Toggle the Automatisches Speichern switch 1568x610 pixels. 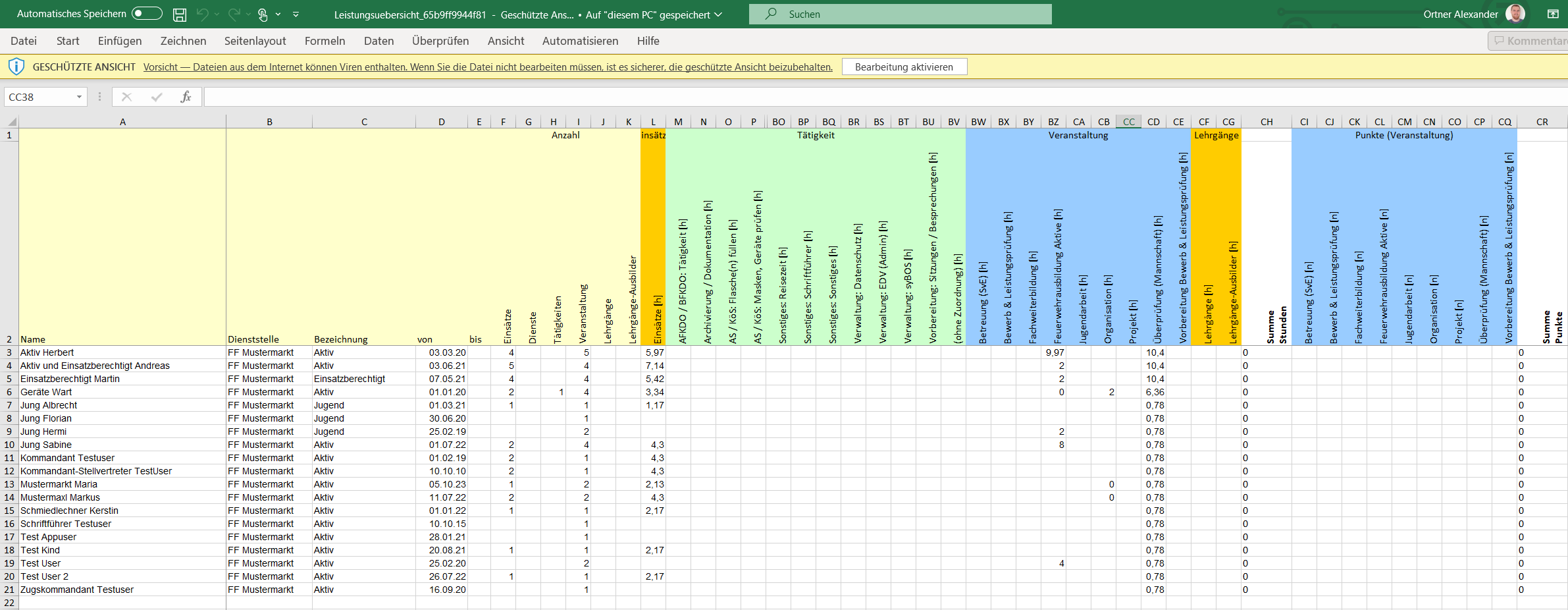tap(147, 14)
